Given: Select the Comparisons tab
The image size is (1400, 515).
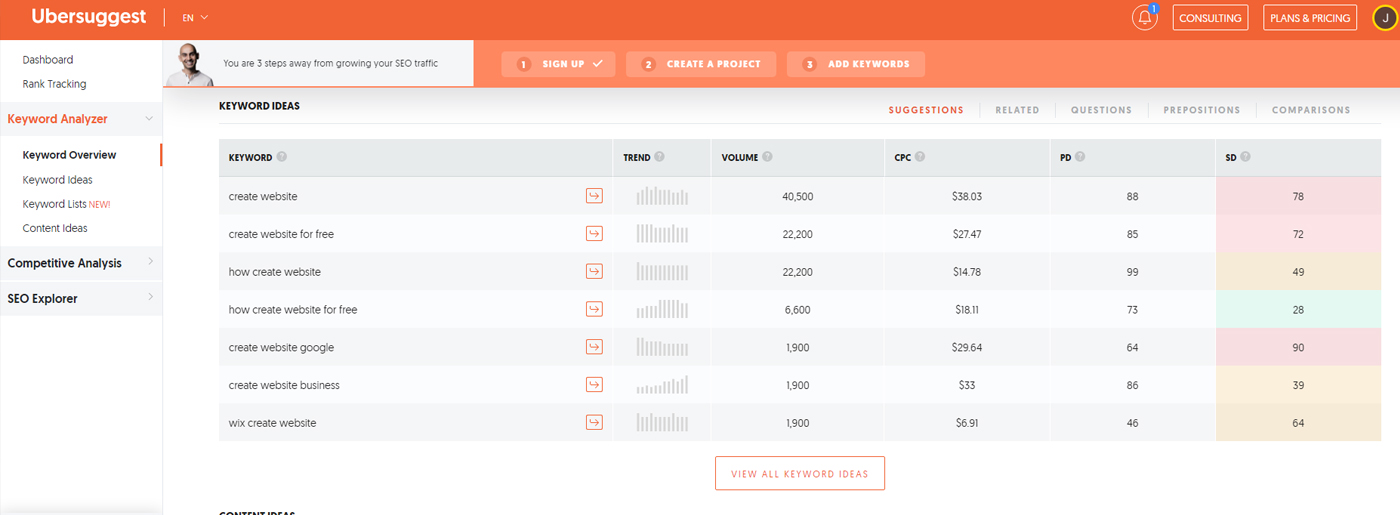Looking at the screenshot, I should (x=1310, y=110).
